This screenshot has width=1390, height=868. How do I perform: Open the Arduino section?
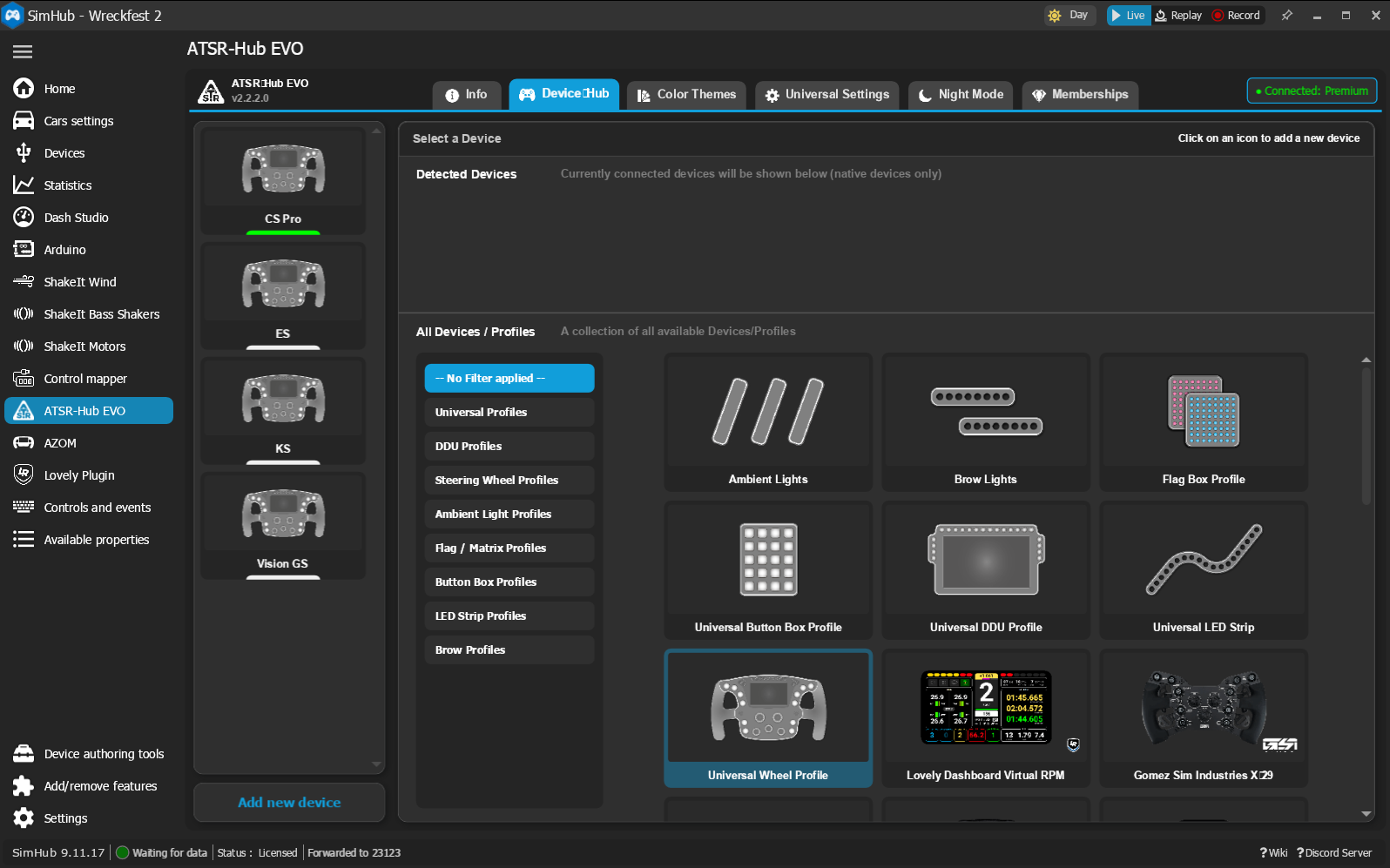89,250
